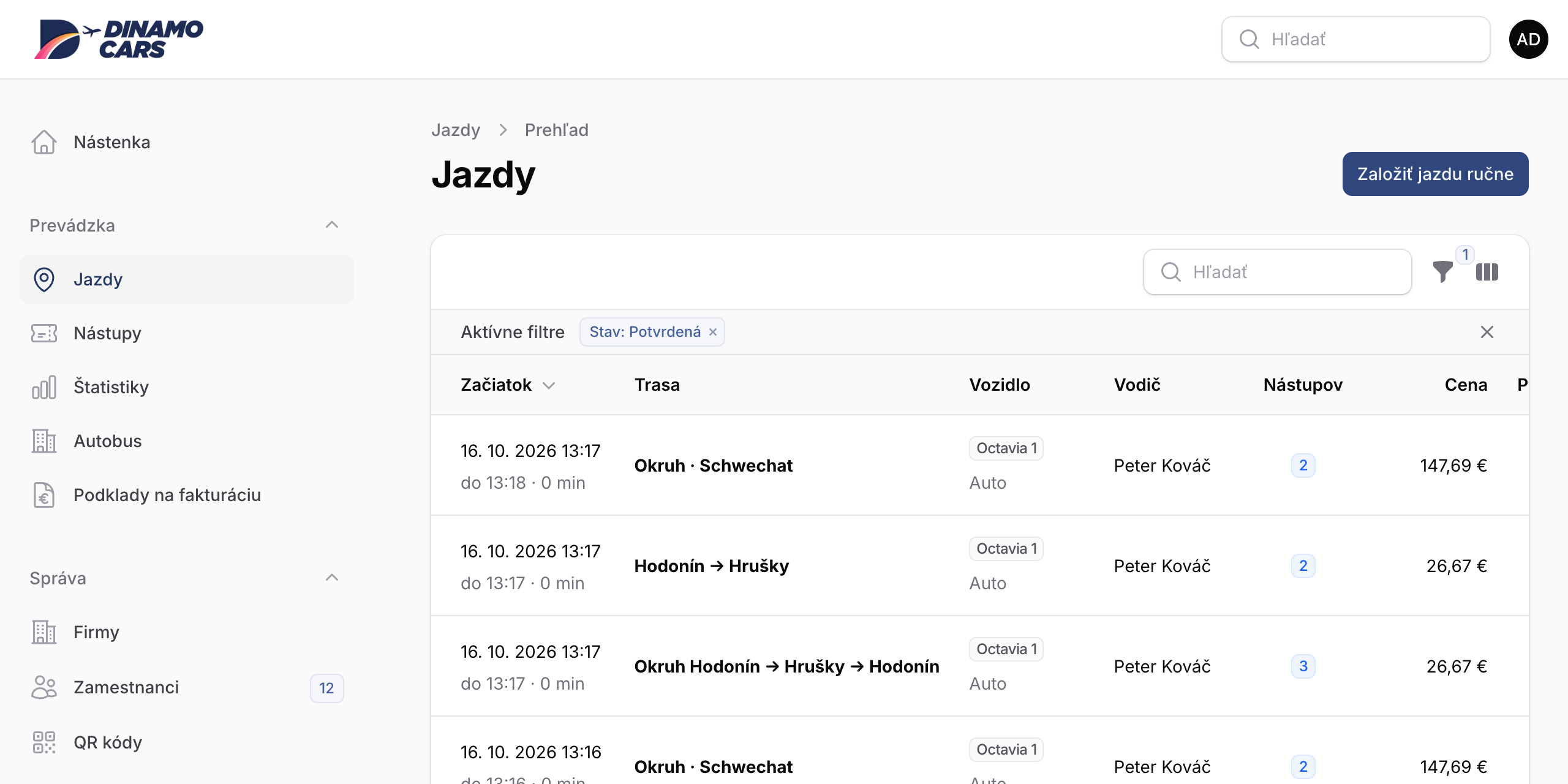Click the Prehľad breadcrumb
This screenshot has height=784, width=1568.
click(556, 130)
